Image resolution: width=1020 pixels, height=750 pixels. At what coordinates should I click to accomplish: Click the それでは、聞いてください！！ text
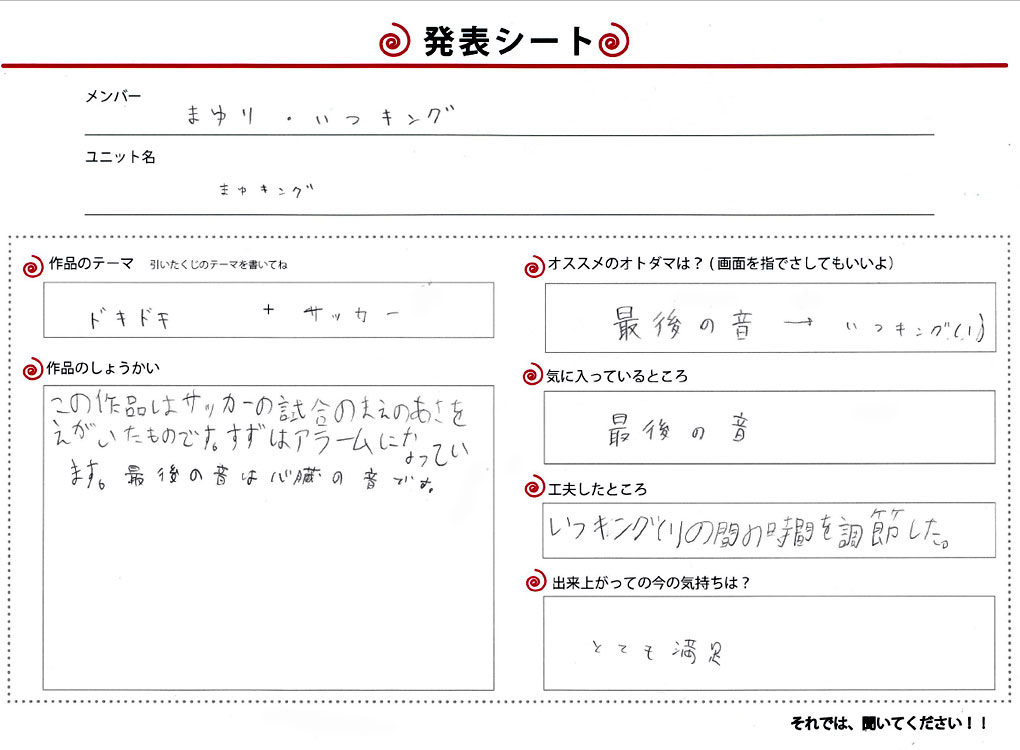coord(888,723)
